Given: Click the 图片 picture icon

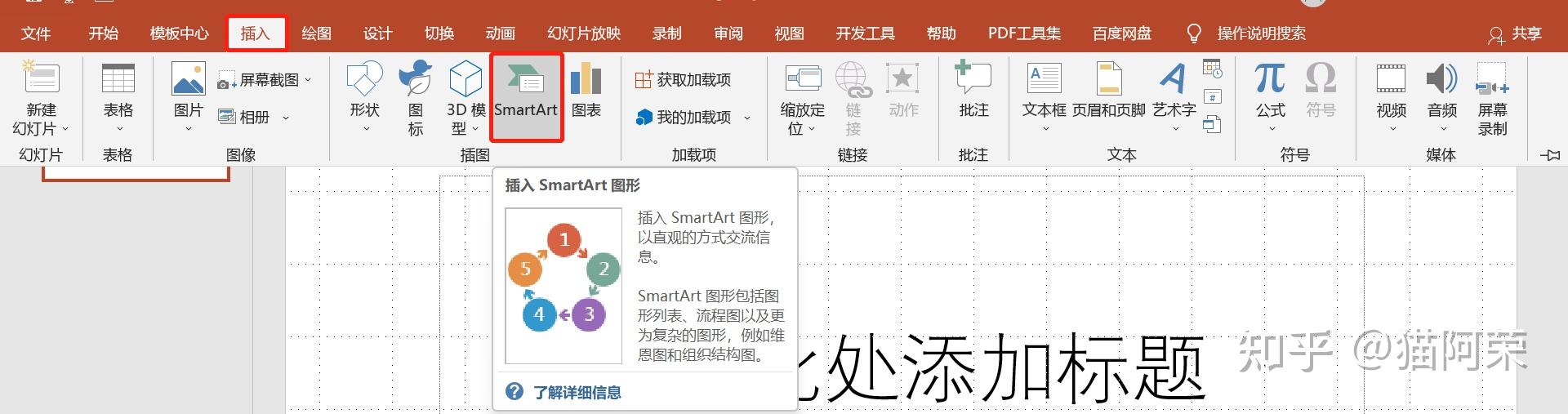Looking at the screenshot, I should [188, 79].
